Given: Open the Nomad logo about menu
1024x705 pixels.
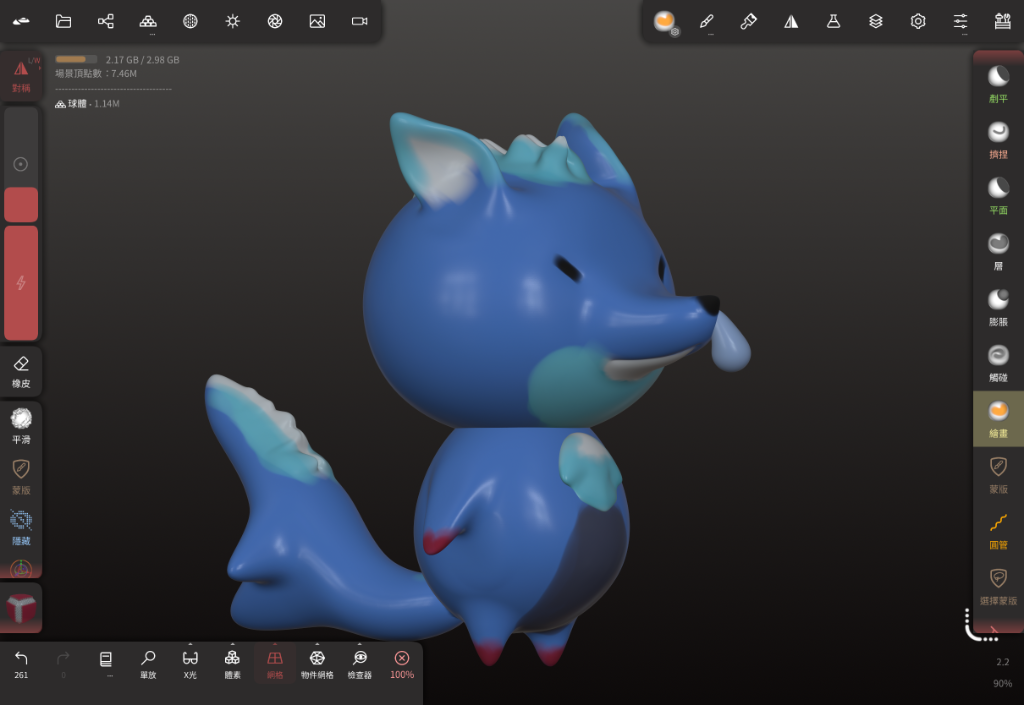Looking at the screenshot, I should pos(21,22).
